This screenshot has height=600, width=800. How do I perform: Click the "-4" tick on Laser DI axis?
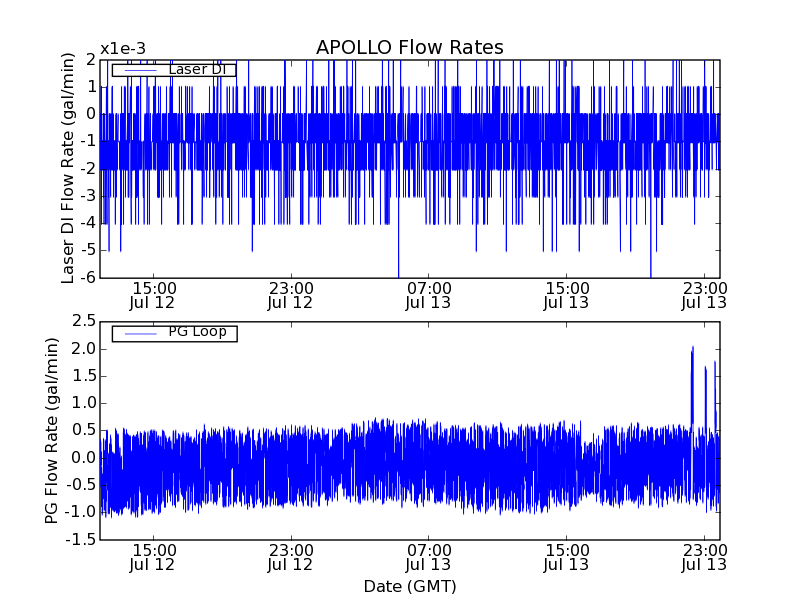coord(88,223)
